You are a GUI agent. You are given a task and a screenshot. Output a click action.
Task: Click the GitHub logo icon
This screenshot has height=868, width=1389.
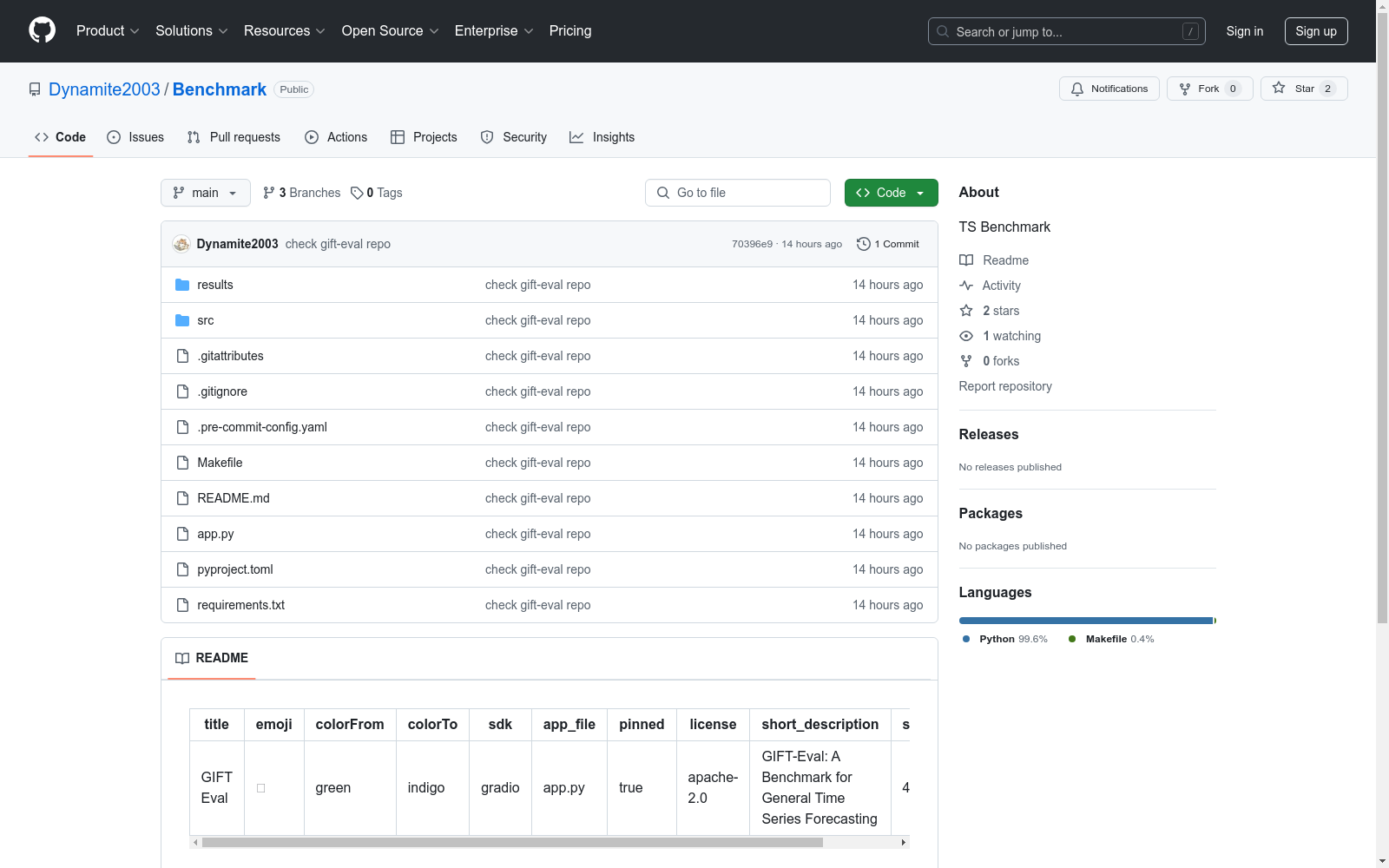42,30
